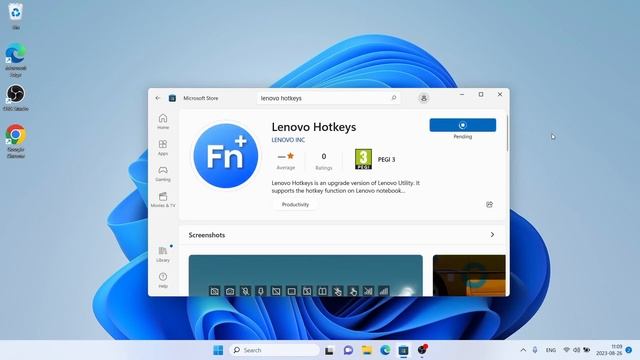640x360 pixels.
Task: Open the Recycle Bin desktop icon
Action: pos(16,16)
